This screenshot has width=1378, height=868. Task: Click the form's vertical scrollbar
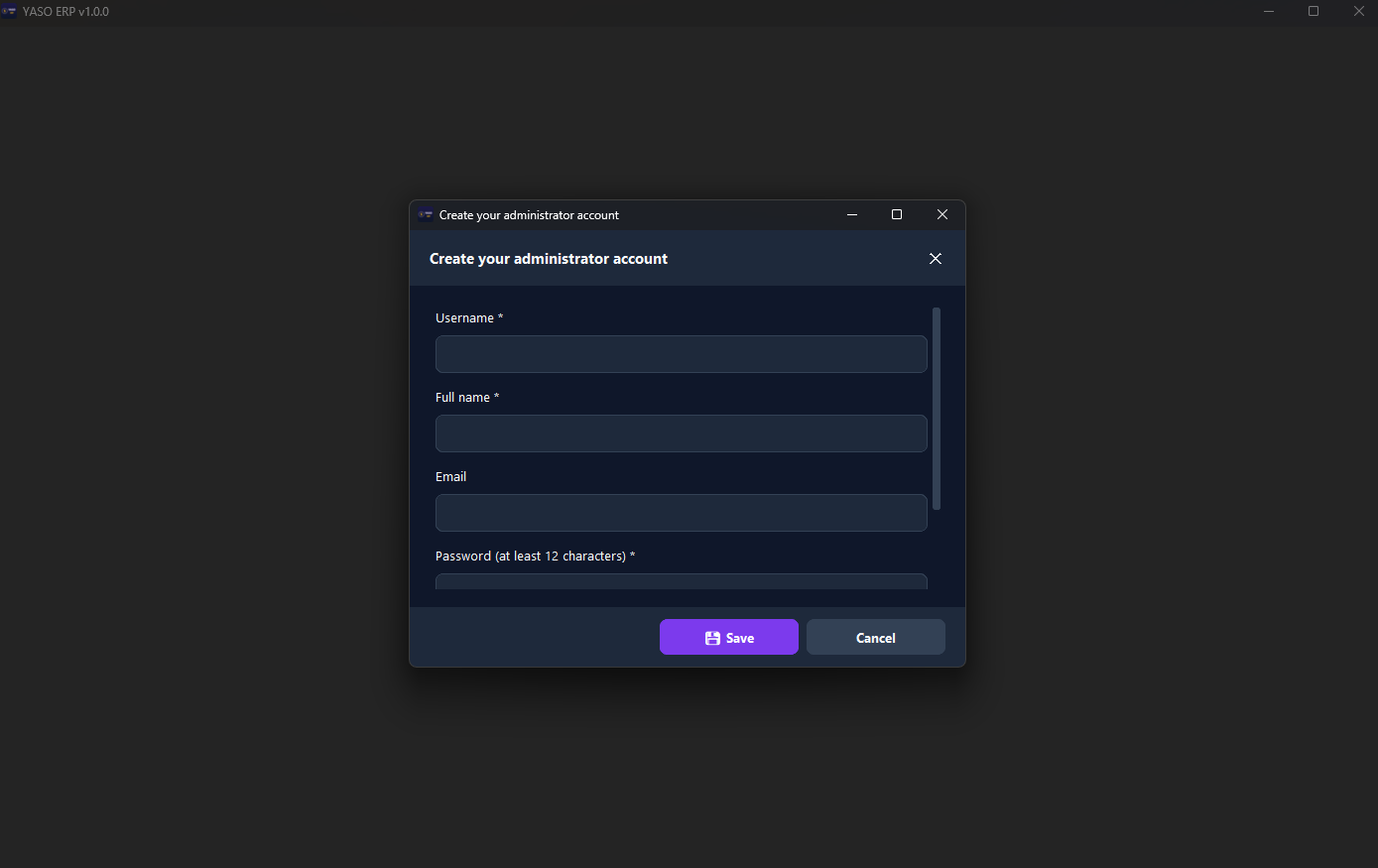[x=937, y=409]
